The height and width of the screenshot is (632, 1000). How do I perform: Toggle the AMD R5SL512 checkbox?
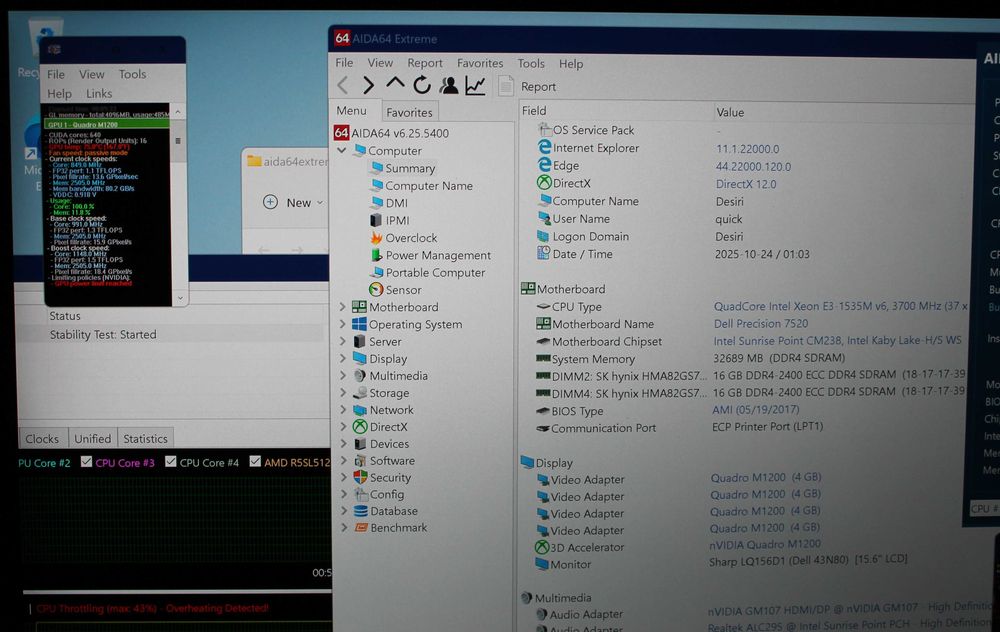[x=255, y=461]
